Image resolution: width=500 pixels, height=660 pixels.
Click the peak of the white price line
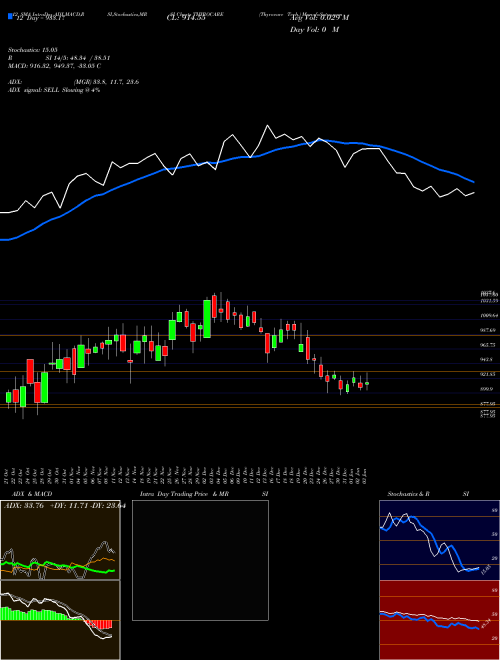267,126
